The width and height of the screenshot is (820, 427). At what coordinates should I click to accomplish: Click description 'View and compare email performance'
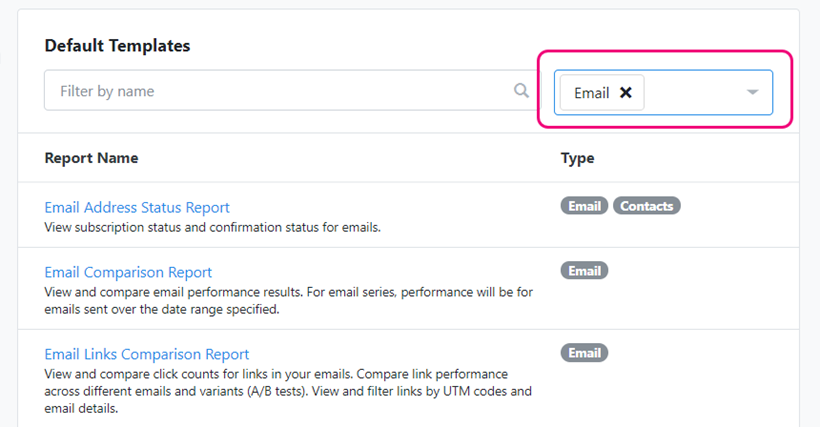point(289,301)
